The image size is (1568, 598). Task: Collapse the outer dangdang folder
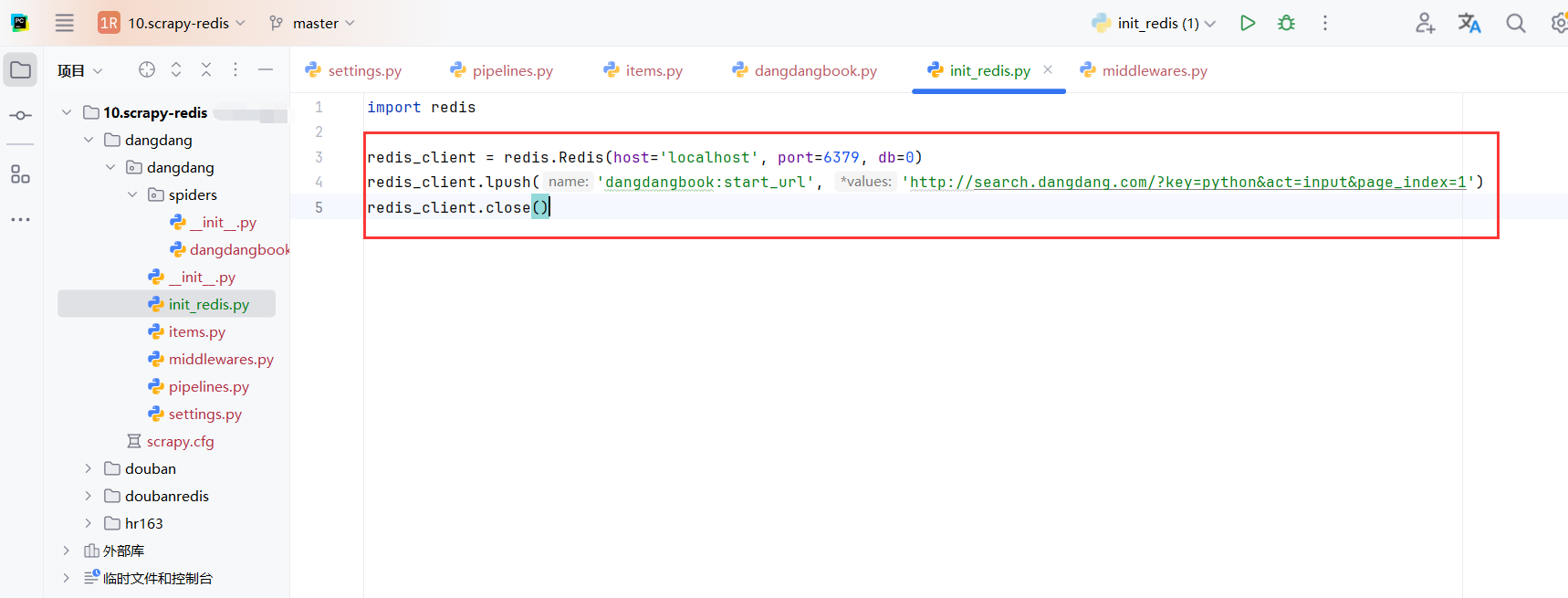tap(89, 140)
